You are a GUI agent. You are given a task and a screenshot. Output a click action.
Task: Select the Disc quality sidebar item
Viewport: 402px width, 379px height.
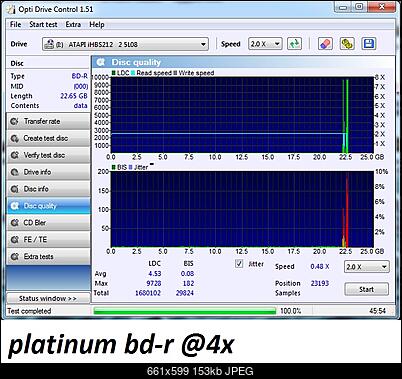48,206
